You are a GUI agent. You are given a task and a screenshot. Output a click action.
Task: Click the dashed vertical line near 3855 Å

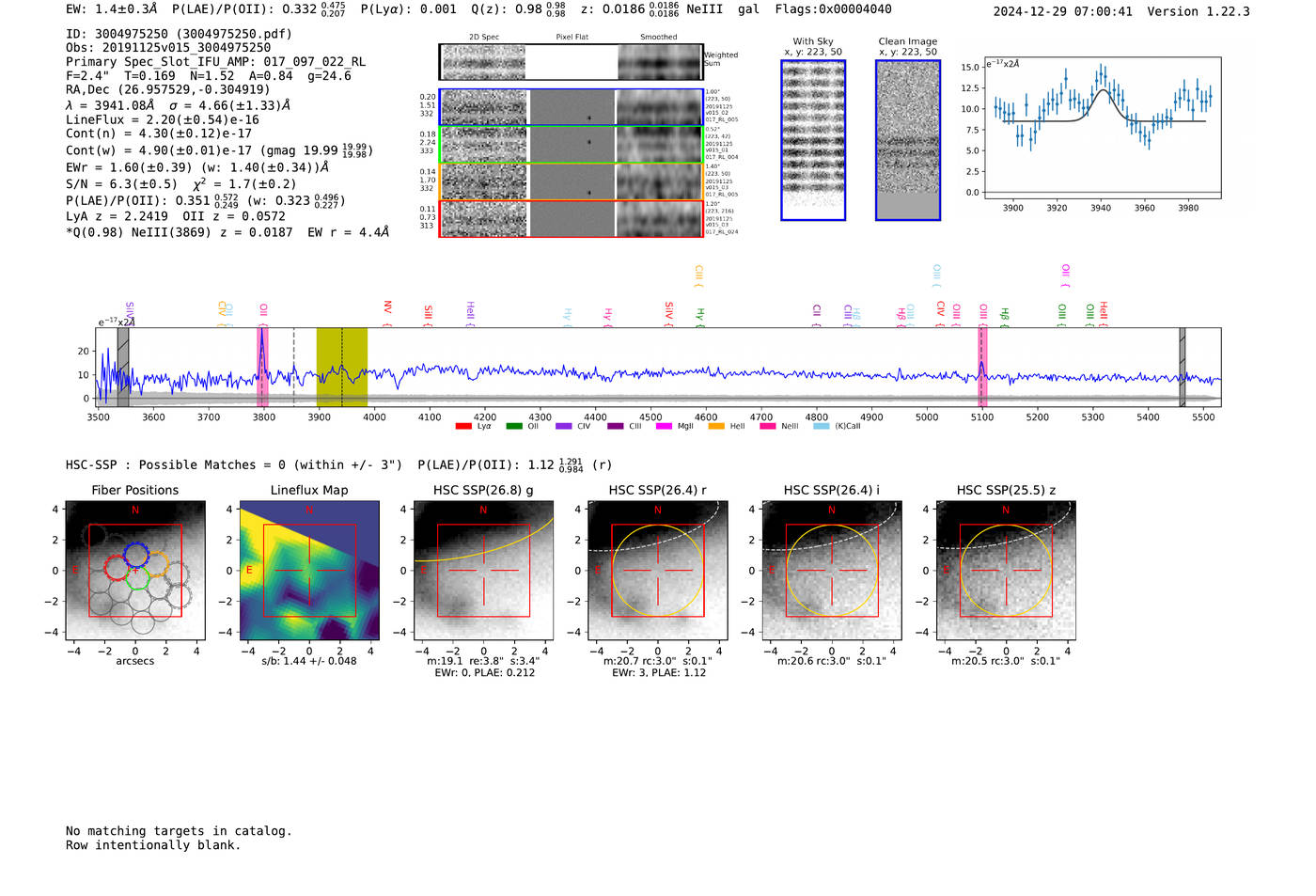click(x=294, y=367)
